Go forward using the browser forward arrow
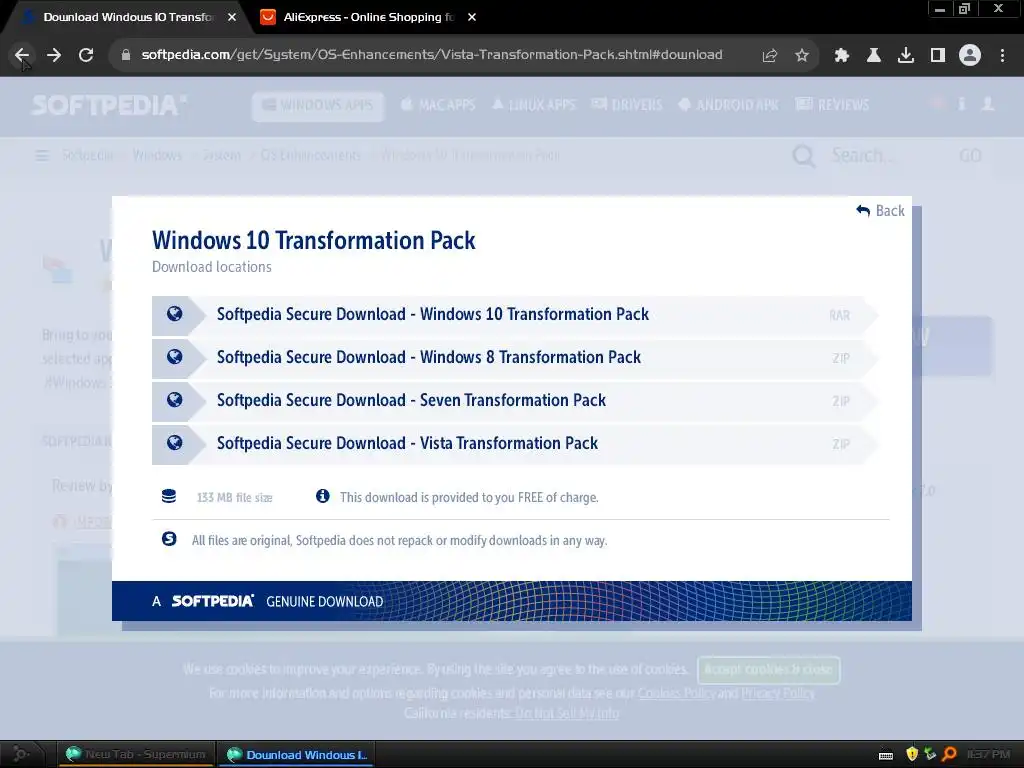 coord(54,55)
